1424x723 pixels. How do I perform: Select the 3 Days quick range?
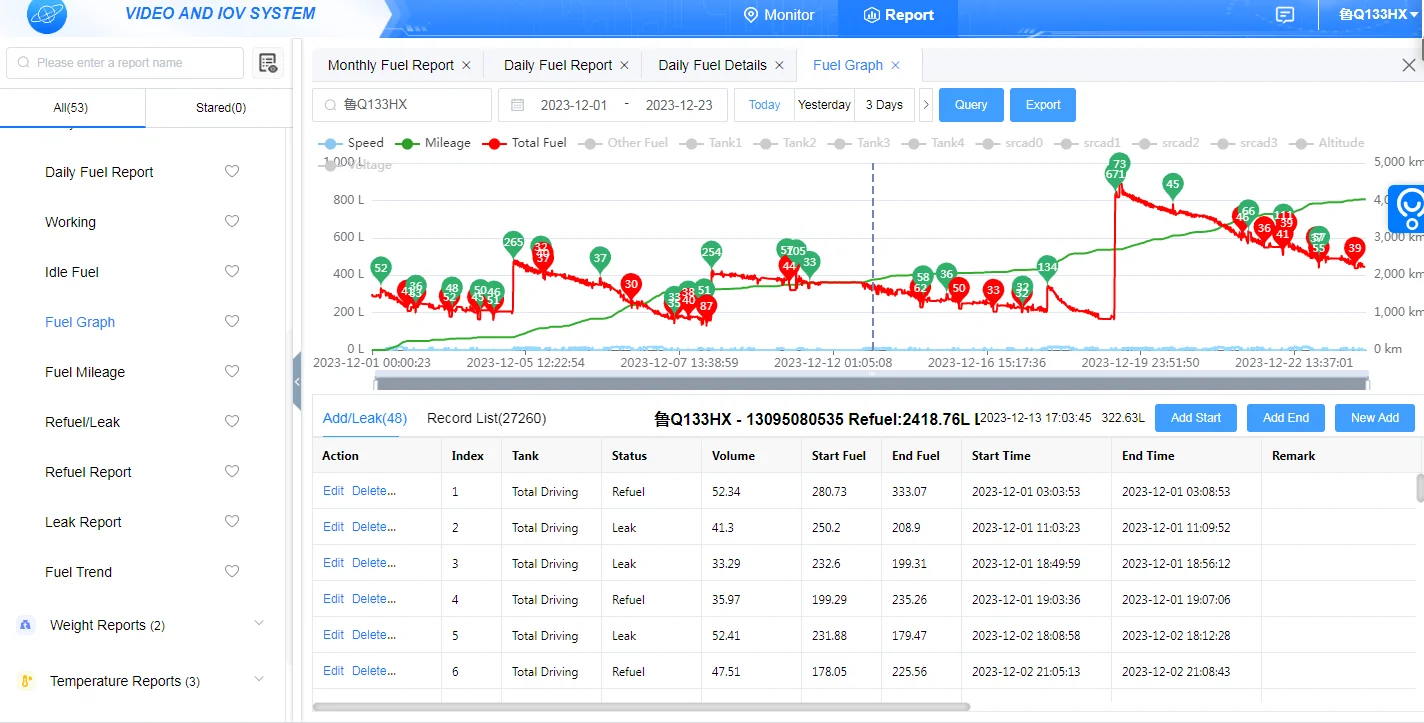(x=884, y=105)
